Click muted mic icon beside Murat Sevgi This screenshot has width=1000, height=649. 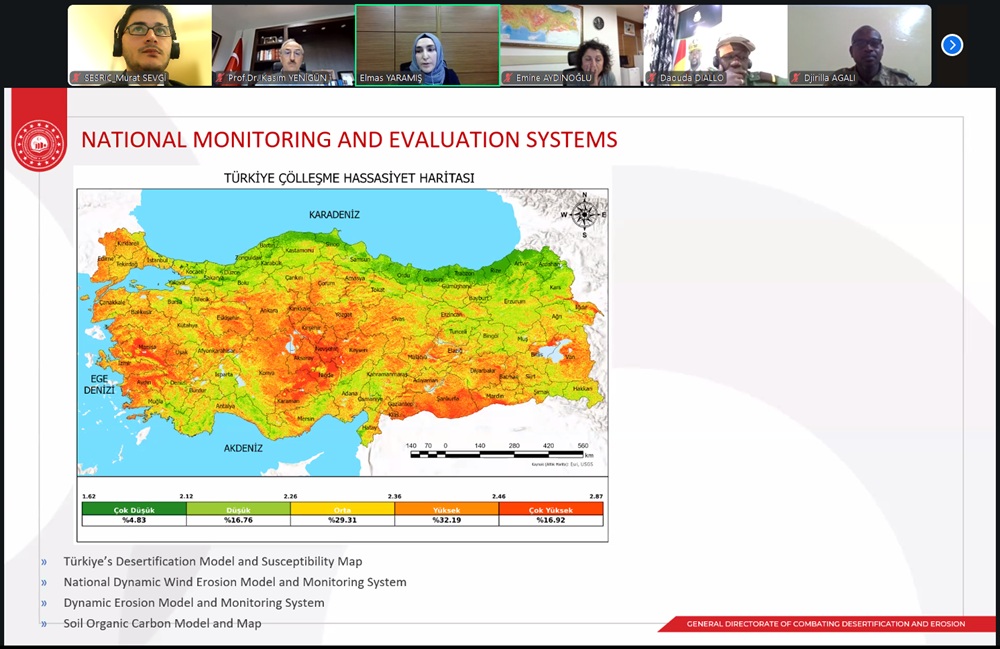coord(76,78)
